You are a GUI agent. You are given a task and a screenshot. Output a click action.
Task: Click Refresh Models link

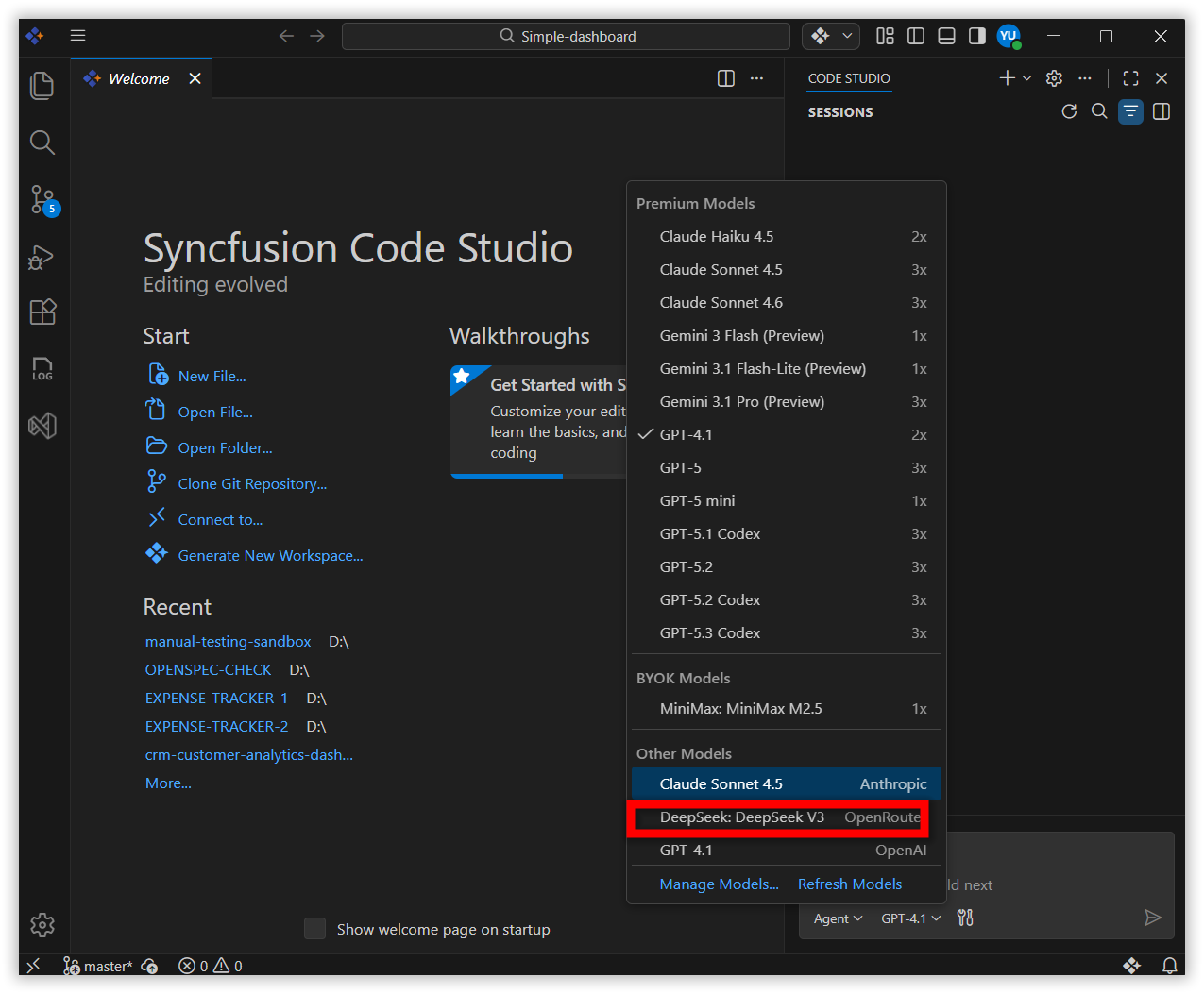tap(850, 884)
